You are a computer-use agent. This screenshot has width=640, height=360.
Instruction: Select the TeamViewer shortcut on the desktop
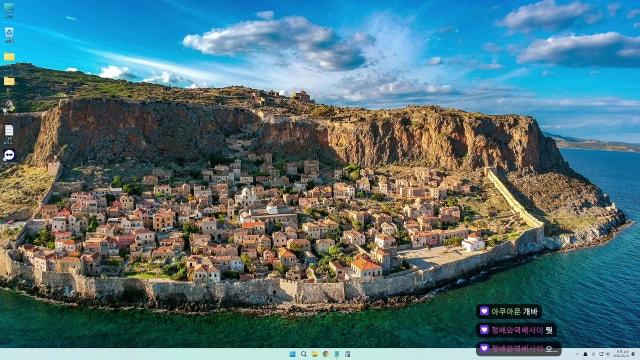point(9,155)
